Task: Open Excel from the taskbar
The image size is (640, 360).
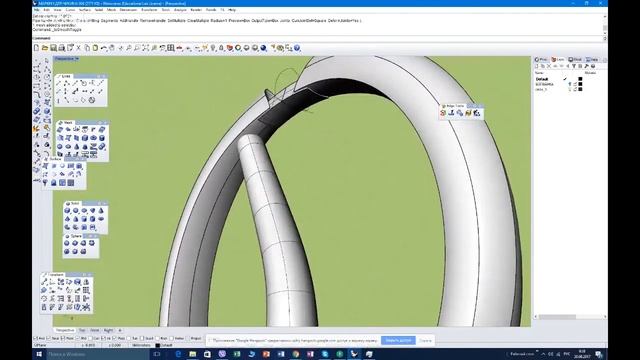Action: [237, 354]
